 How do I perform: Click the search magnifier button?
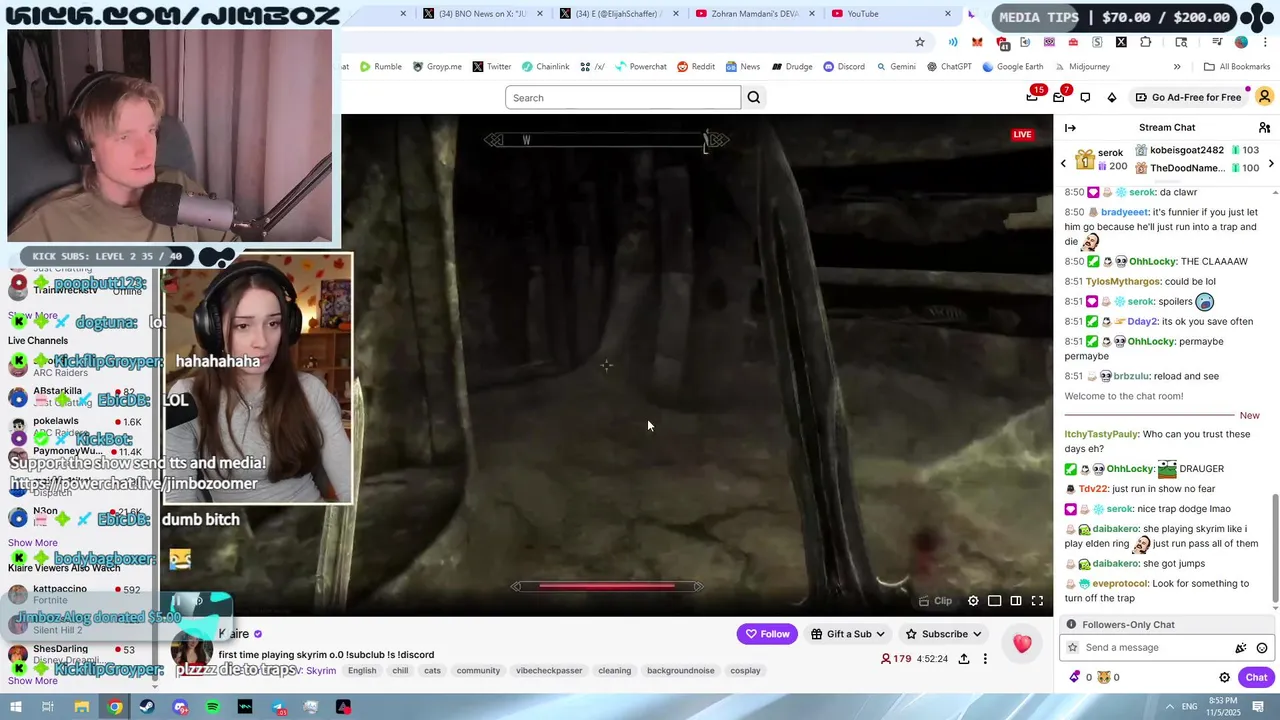coord(754,98)
